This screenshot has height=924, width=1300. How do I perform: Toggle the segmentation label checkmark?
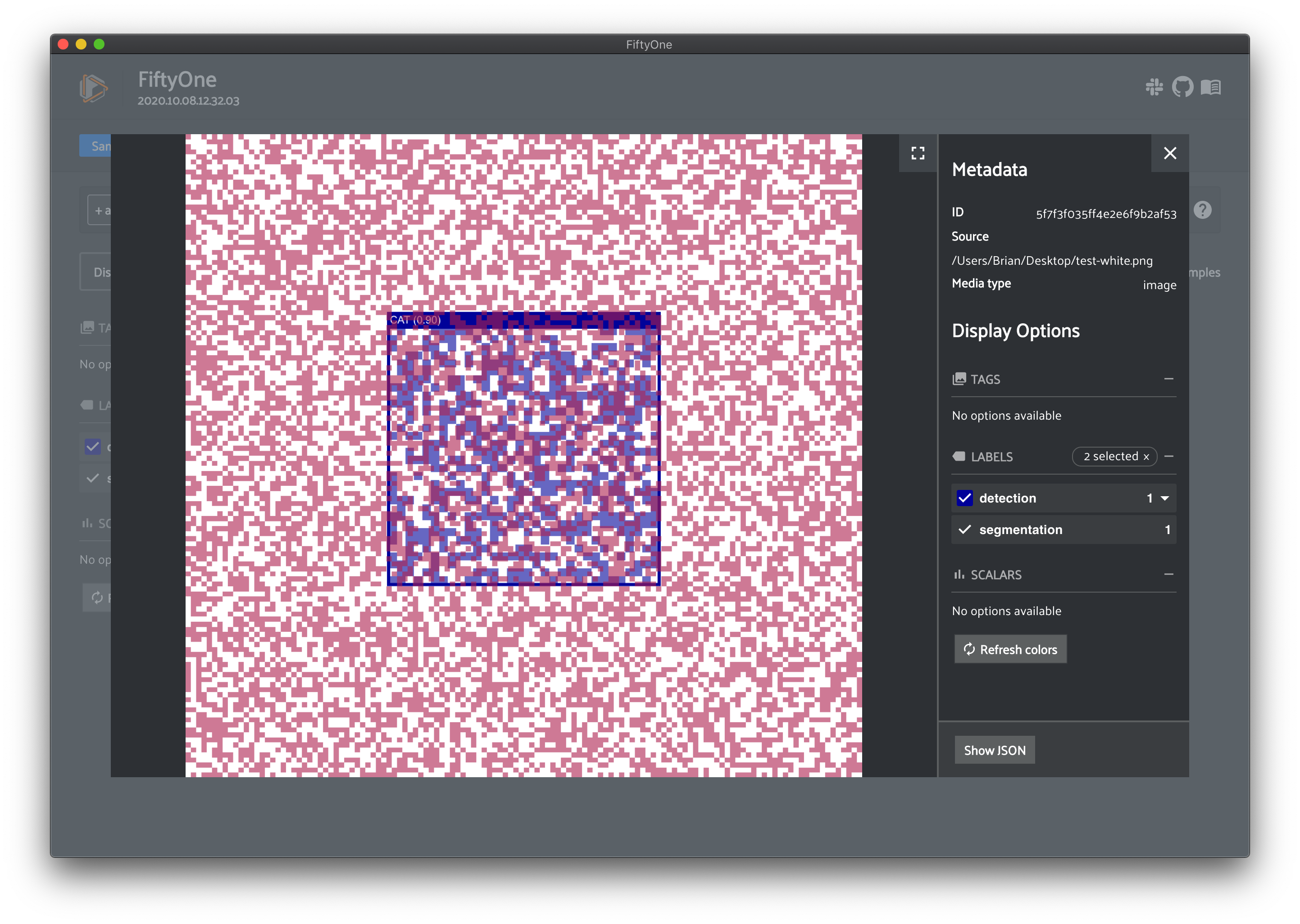click(964, 530)
